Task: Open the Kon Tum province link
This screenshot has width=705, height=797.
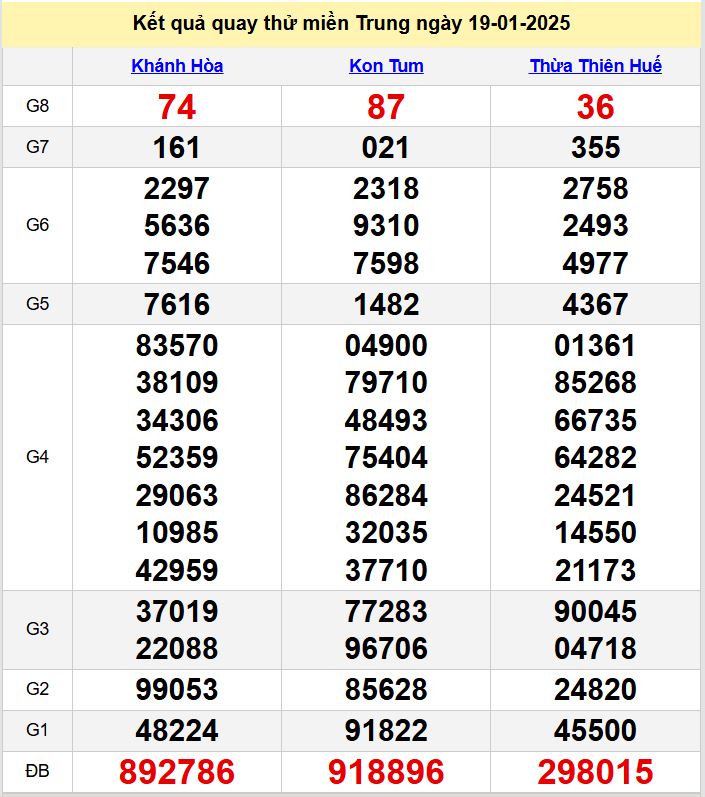Action: pyautogui.click(x=386, y=66)
